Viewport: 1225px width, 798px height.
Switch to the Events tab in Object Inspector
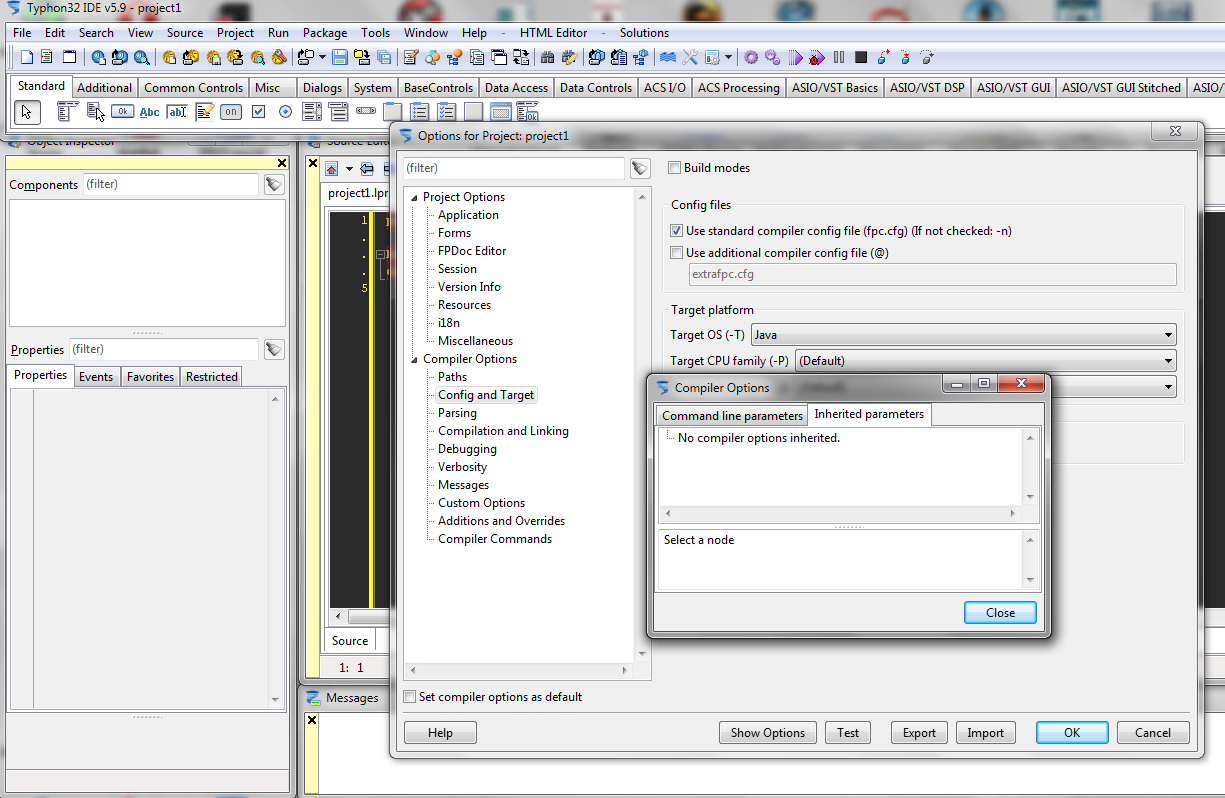(96, 377)
